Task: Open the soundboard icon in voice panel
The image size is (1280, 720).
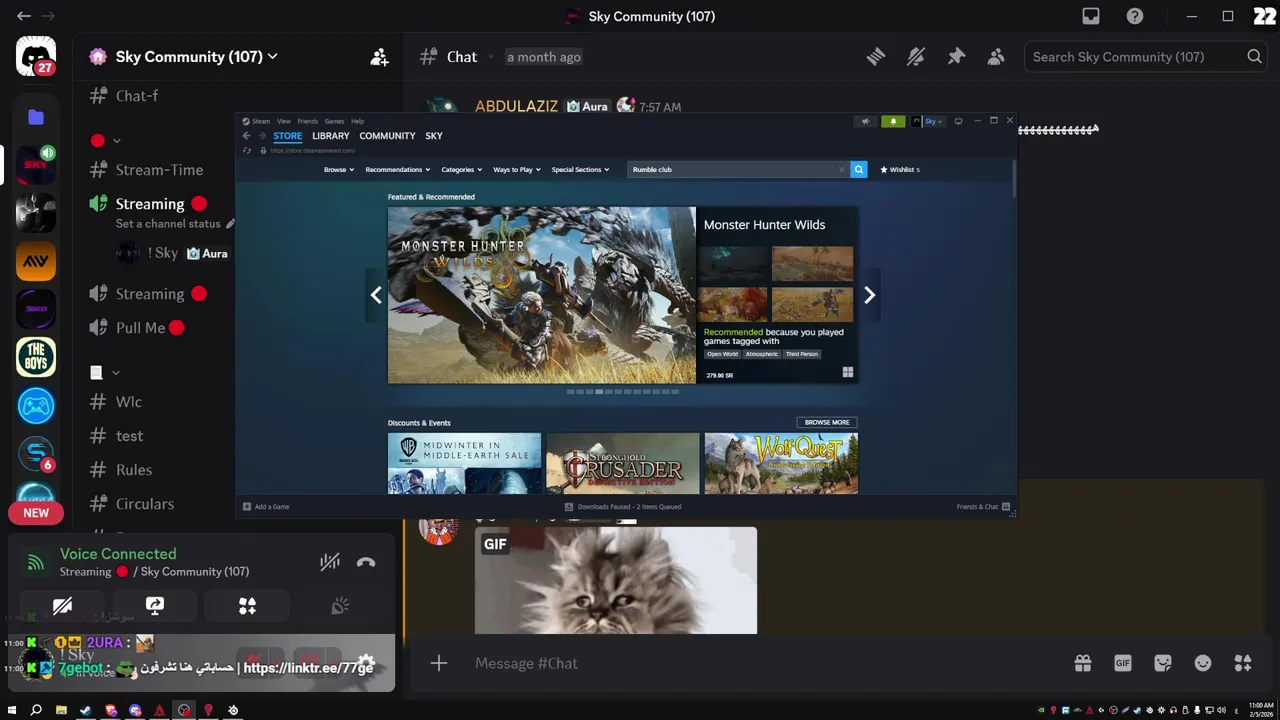Action: click(x=340, y=606)
